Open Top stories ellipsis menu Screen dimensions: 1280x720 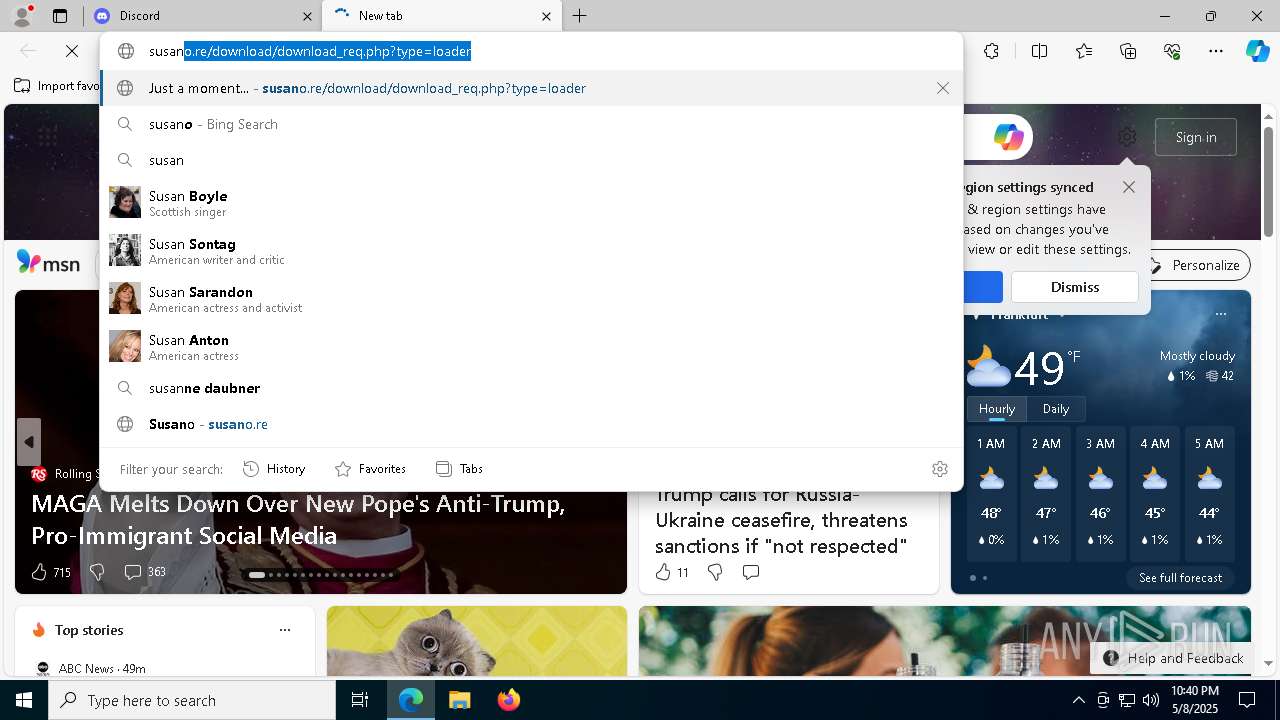tap(285, 630)
